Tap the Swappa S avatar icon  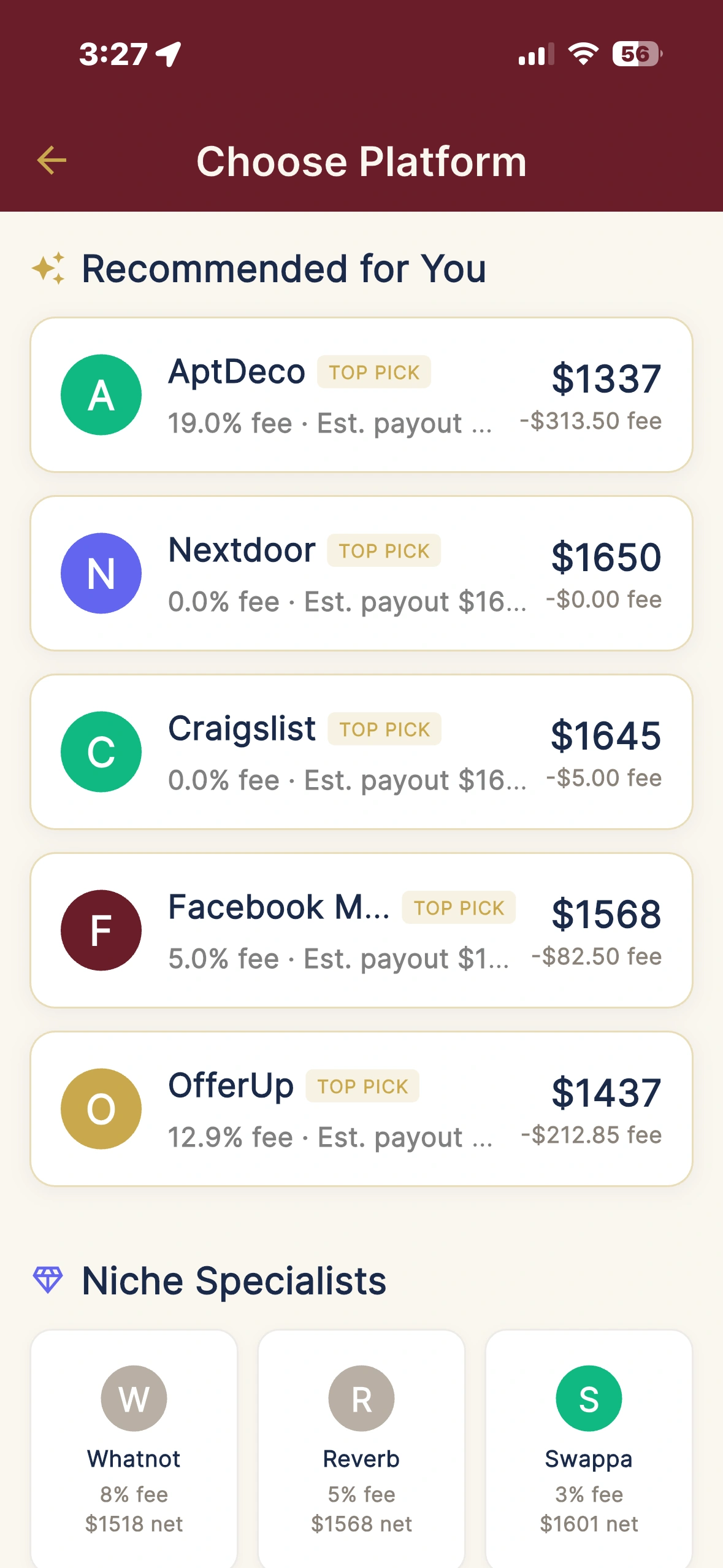click(589, 1399)
